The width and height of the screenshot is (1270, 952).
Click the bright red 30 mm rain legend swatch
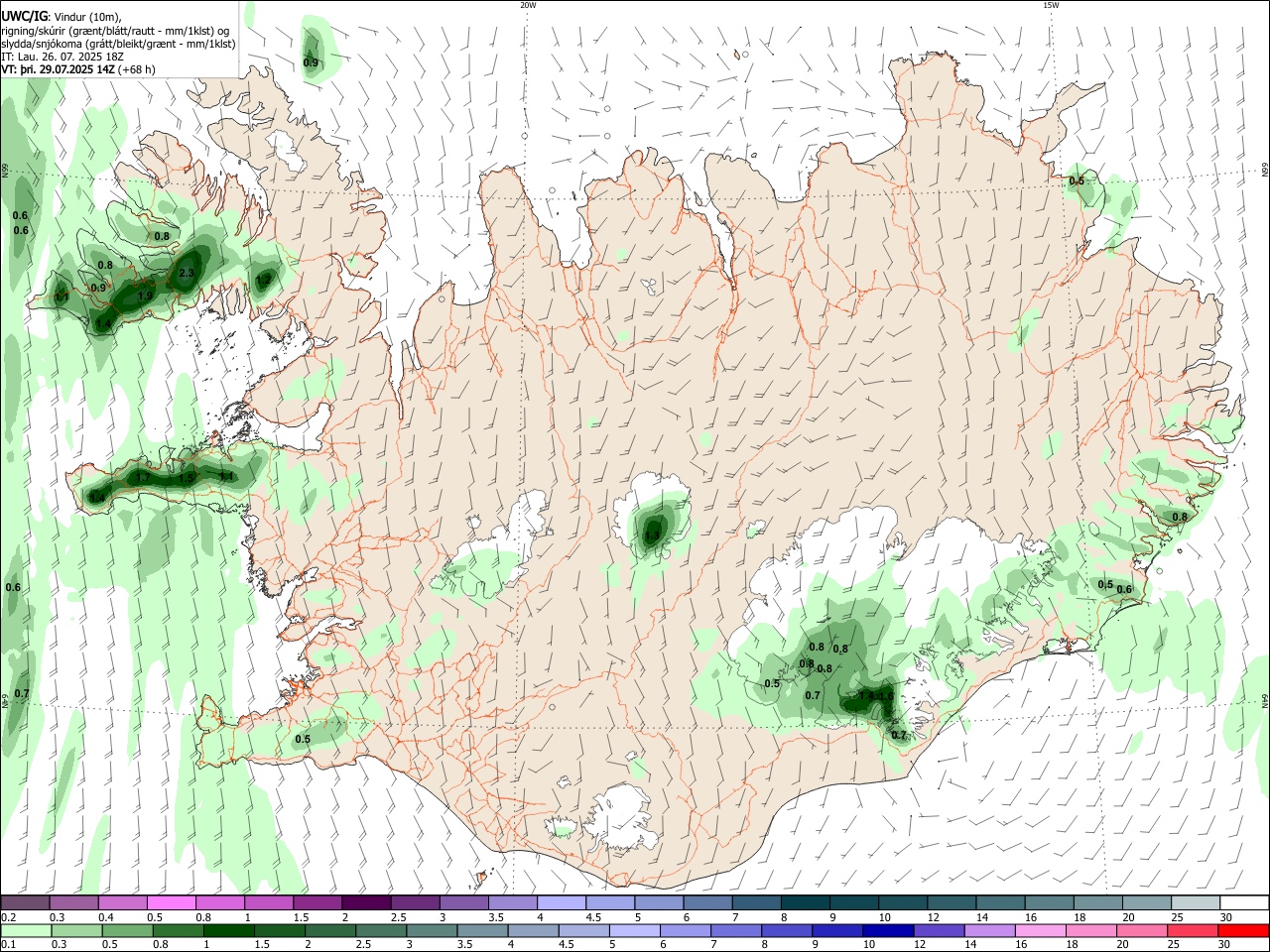pos(1244,930)
